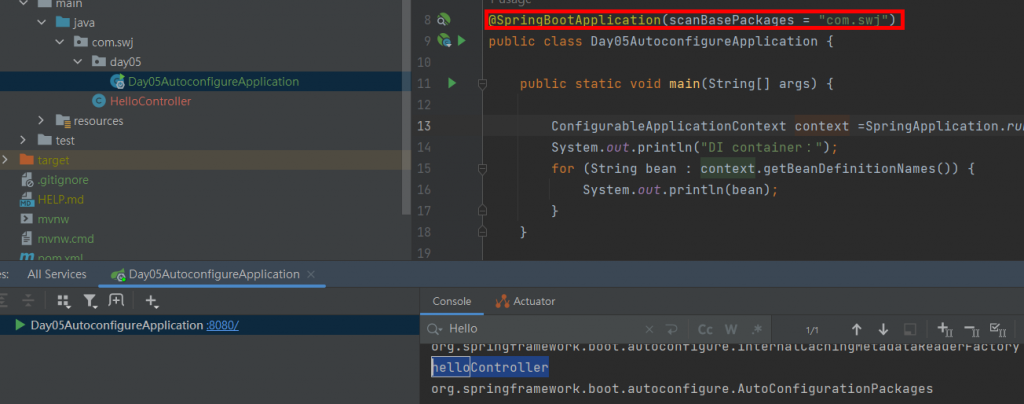Screen dimensions: 1024x404
Task: Click Collapse All in services toolbar
Action: [x=27, y=300]
